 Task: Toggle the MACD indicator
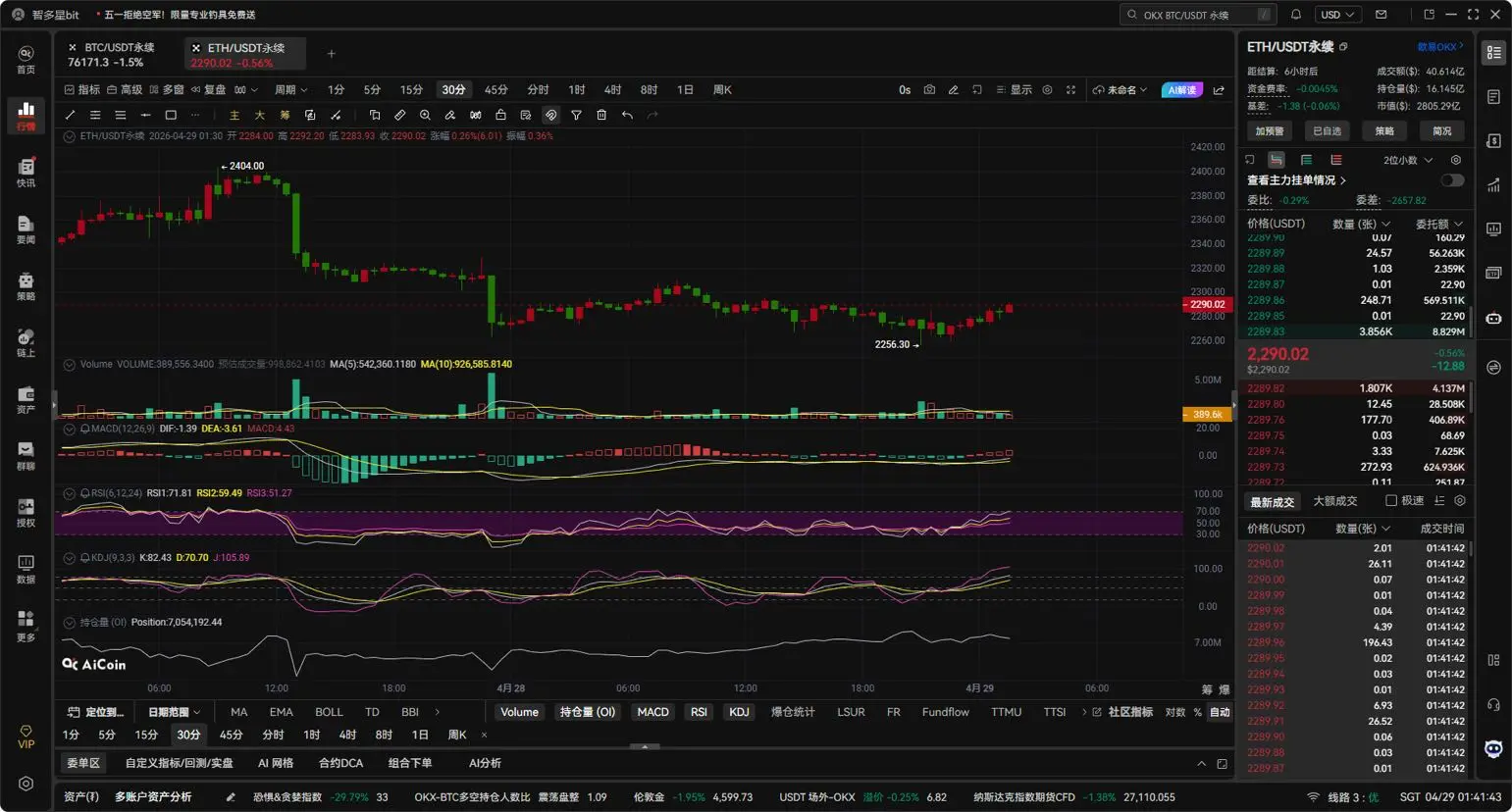[x=652, y=712]
